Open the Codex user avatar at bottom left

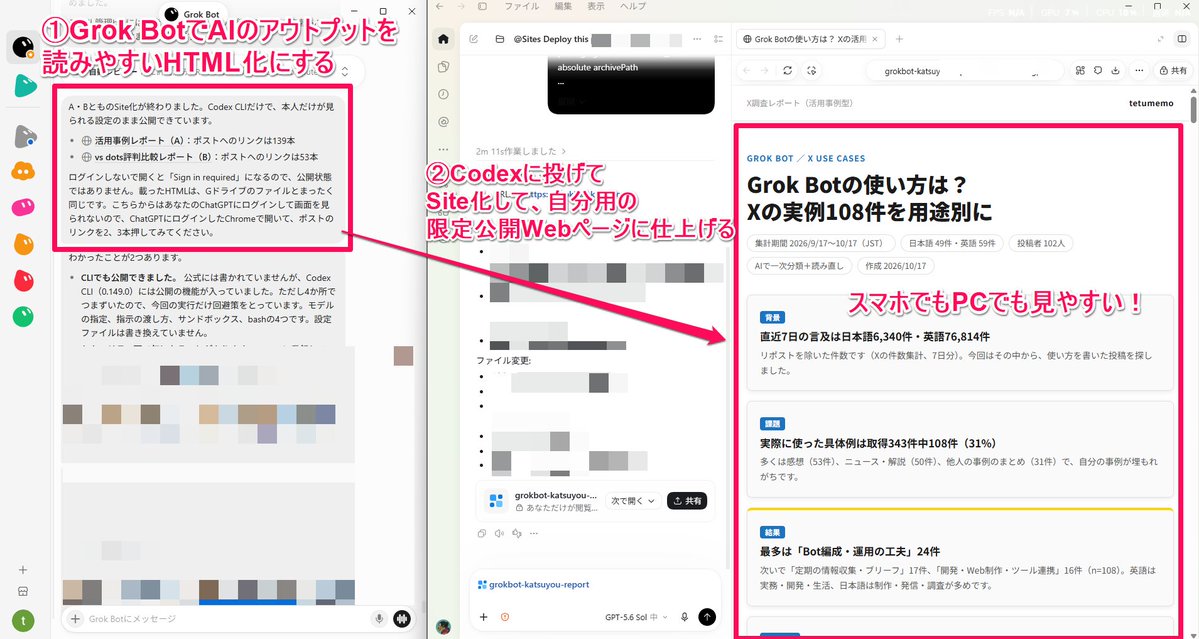coord(444,627)
